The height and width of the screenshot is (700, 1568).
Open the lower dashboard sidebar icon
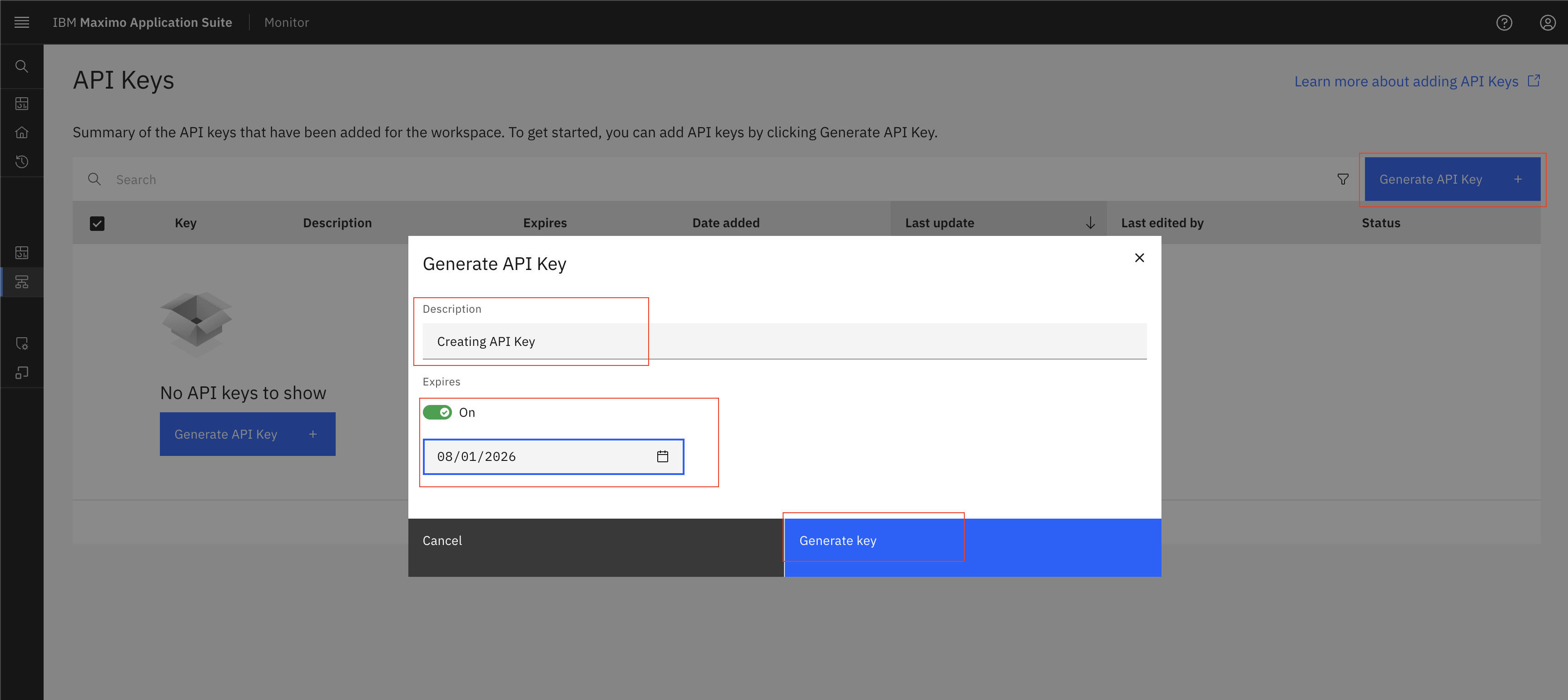coord(22,253)
